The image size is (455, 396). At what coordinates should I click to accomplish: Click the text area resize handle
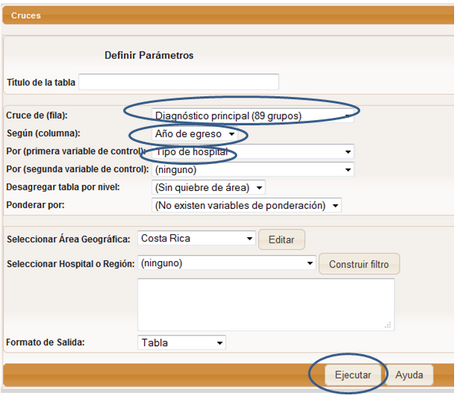click(x=388, y=325)
